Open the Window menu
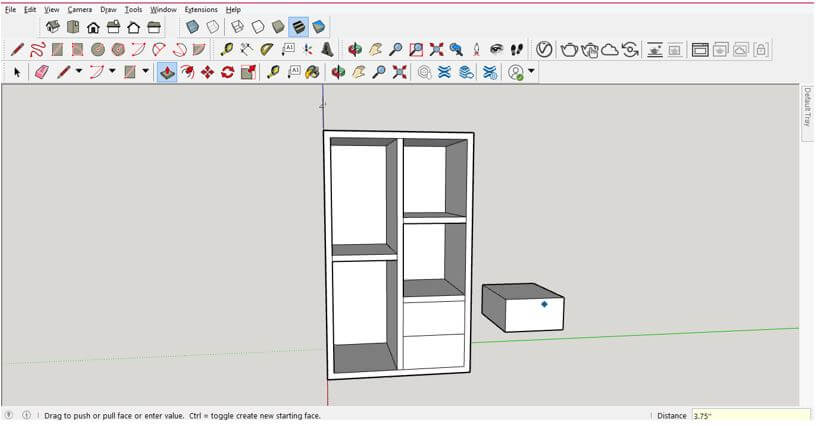The width and height of the screenshot is (819, 426). pos(163,9)
